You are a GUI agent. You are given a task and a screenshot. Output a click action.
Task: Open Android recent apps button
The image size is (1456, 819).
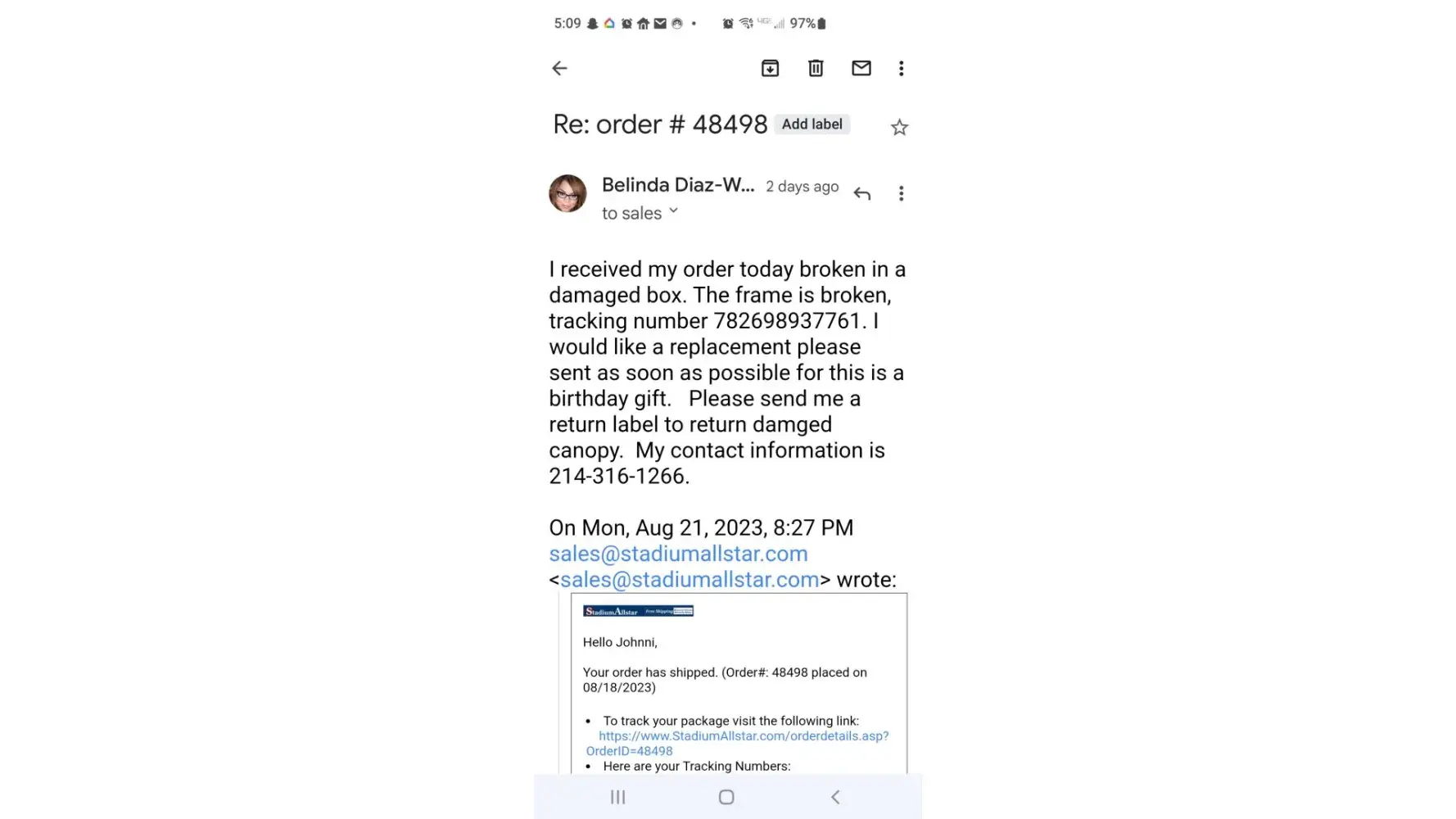point(618,797)
